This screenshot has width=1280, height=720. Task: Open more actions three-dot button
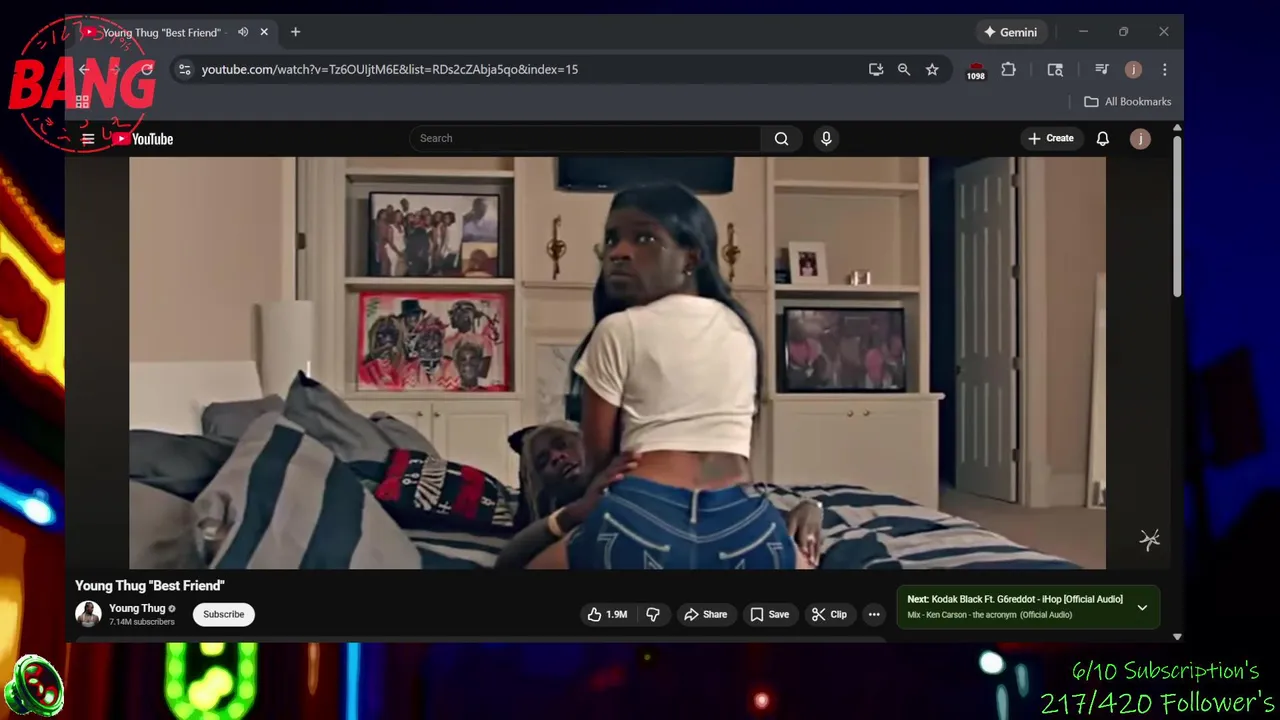[874, 614]
